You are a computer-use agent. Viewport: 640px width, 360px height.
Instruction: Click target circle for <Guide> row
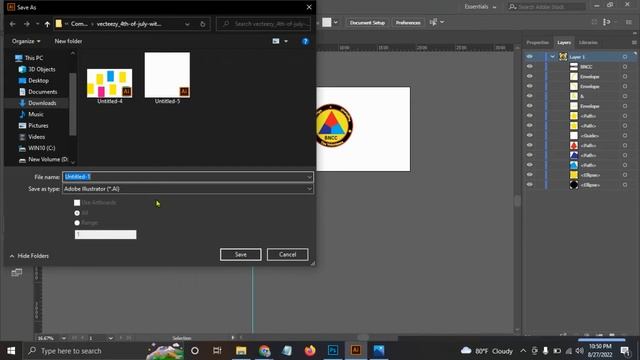point(625,136)
